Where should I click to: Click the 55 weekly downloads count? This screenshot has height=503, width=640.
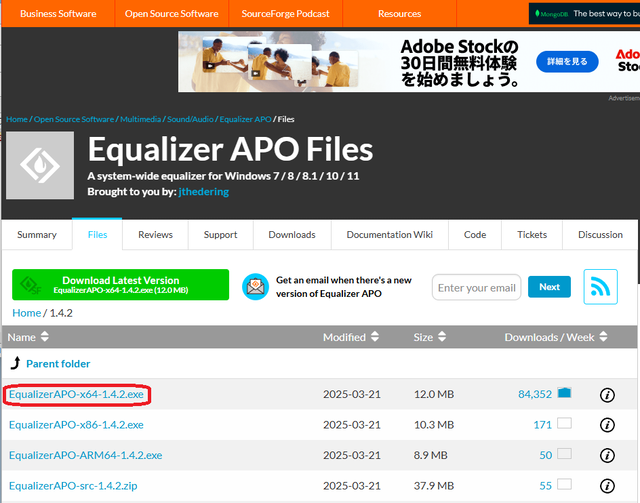[x=546, y=486]
